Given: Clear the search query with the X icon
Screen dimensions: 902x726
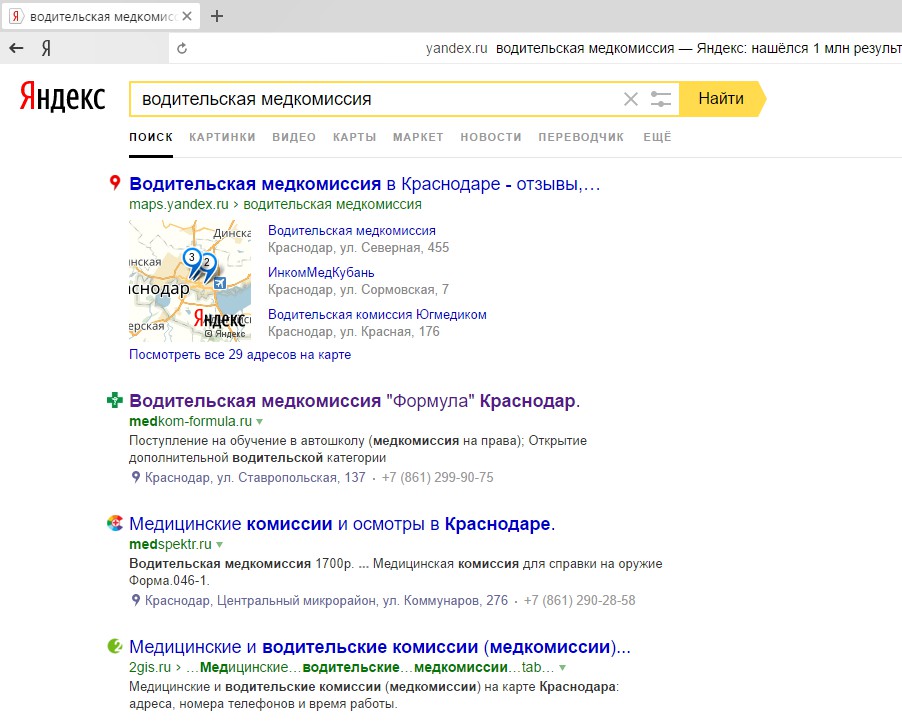Looking at the screenshot, I should tap(630, 99).
